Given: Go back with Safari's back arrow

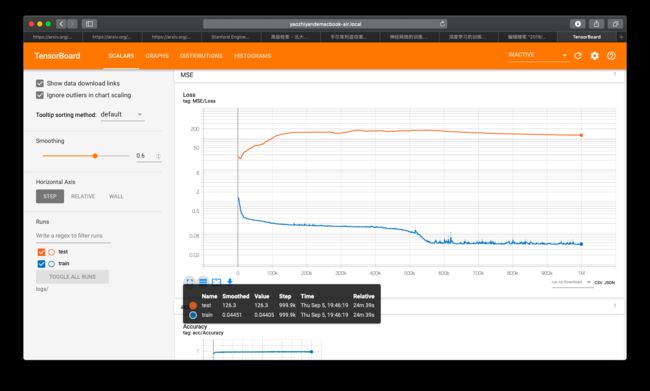Looking at the screenshot, I should click(61, 24).
